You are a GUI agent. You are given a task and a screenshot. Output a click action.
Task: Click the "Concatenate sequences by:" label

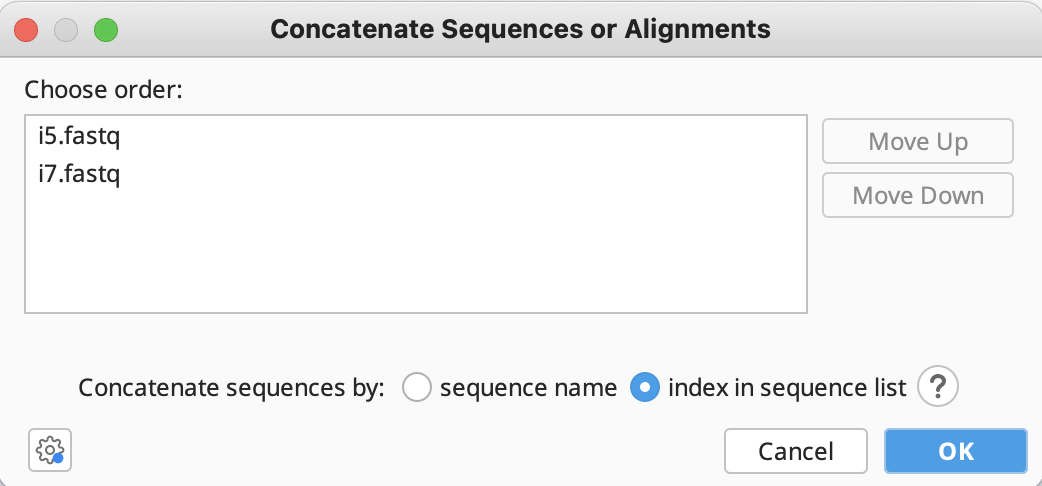pos(231,387)
